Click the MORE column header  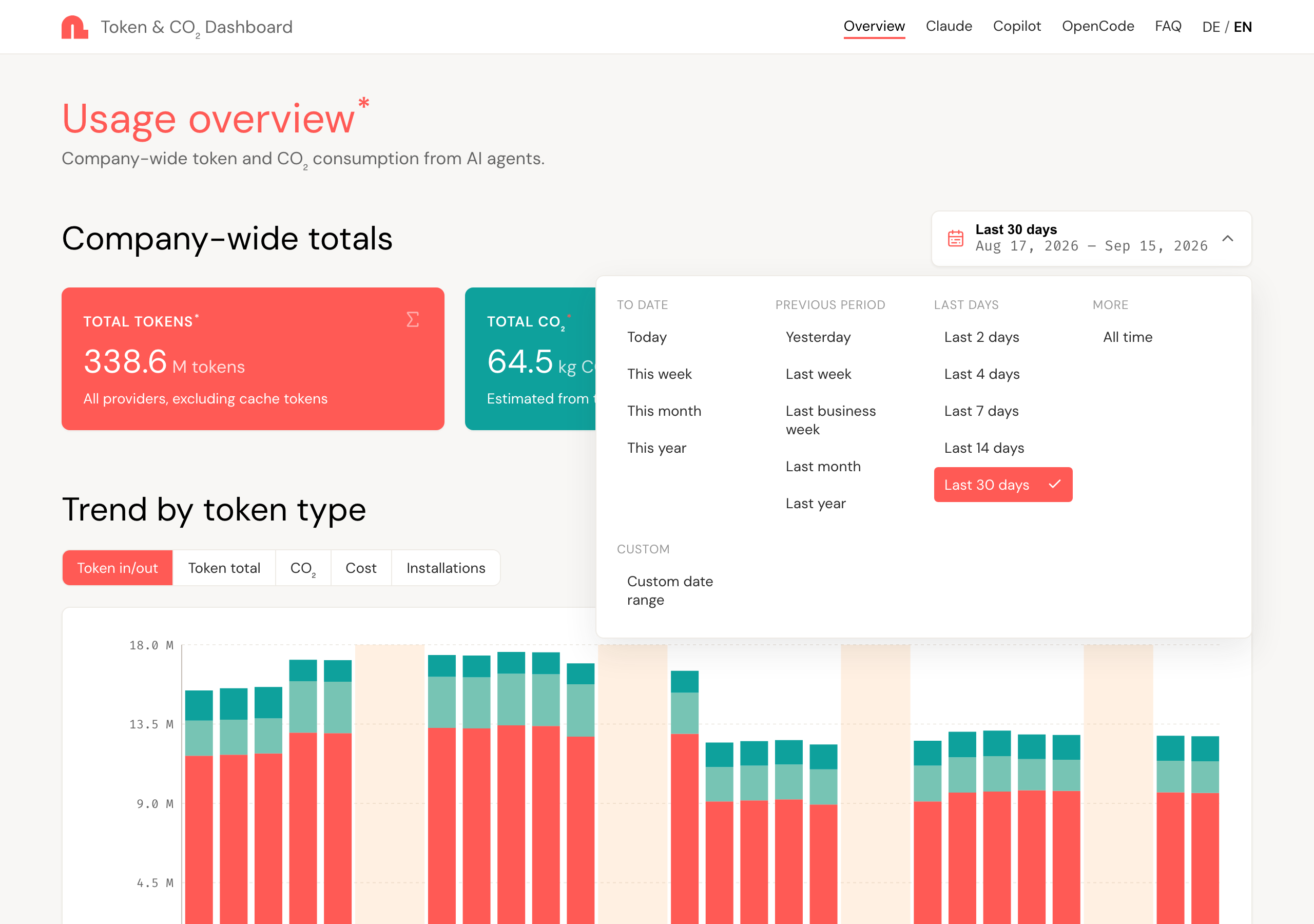1110,304
